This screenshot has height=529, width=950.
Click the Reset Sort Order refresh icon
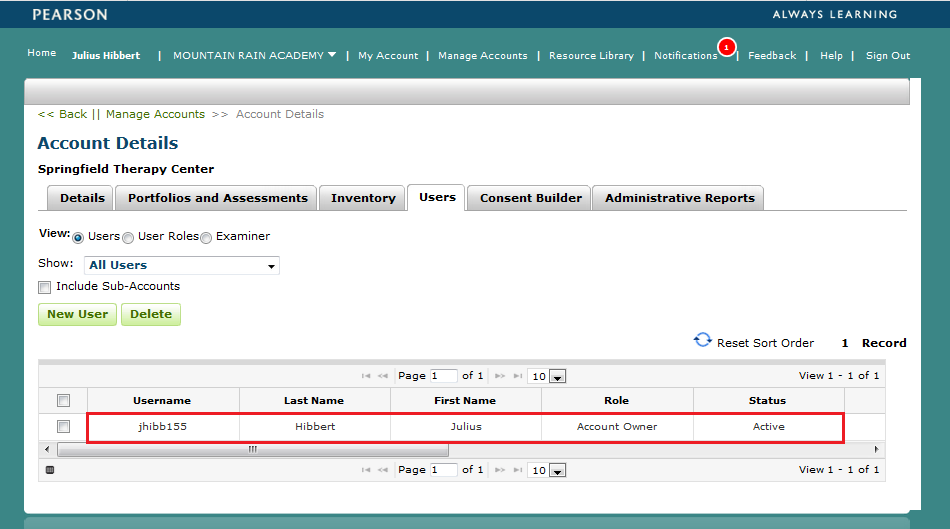(703, 341)
